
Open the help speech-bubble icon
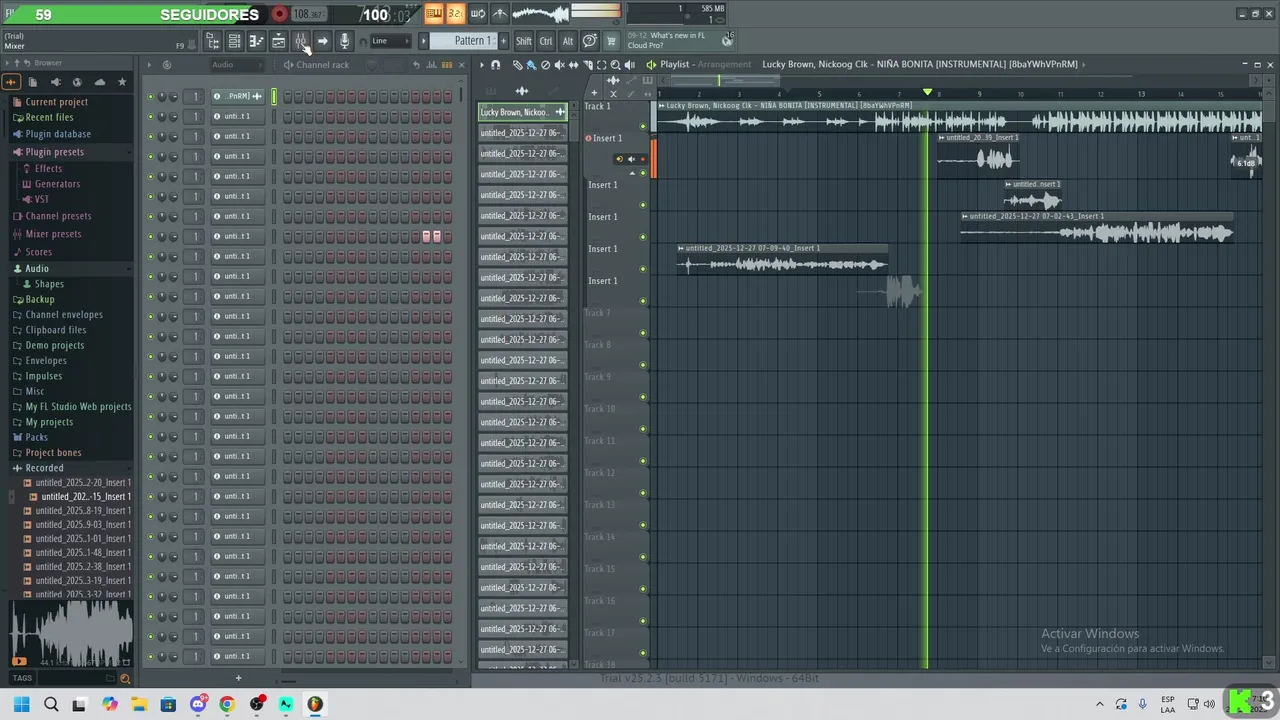pos(590,41)
